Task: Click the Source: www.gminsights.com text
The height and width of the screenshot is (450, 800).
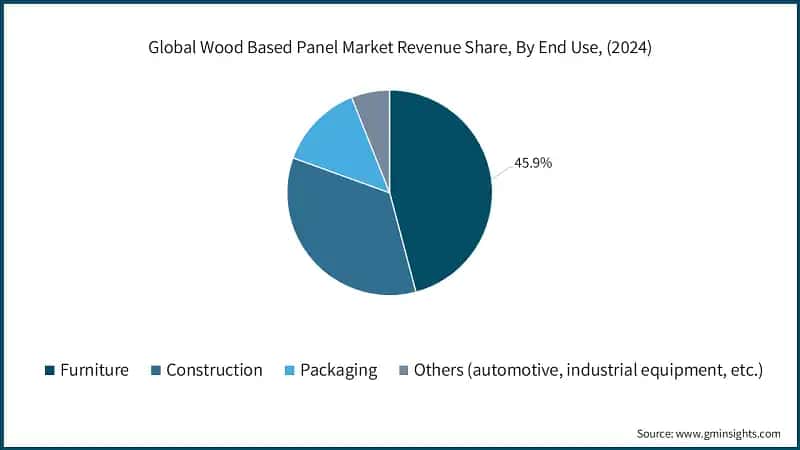Action: tap(708, 434)
